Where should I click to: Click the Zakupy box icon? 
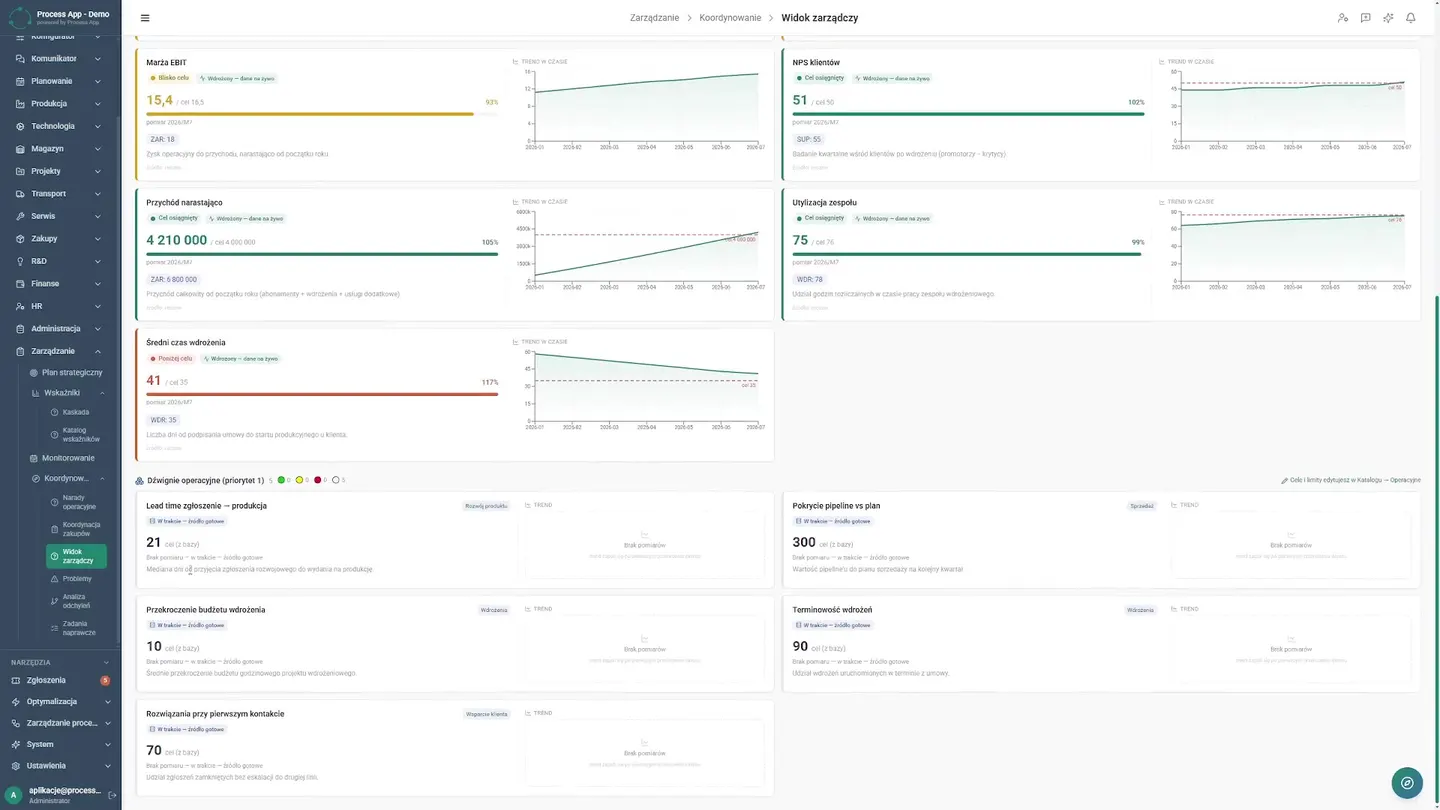[x=20, y=239]
